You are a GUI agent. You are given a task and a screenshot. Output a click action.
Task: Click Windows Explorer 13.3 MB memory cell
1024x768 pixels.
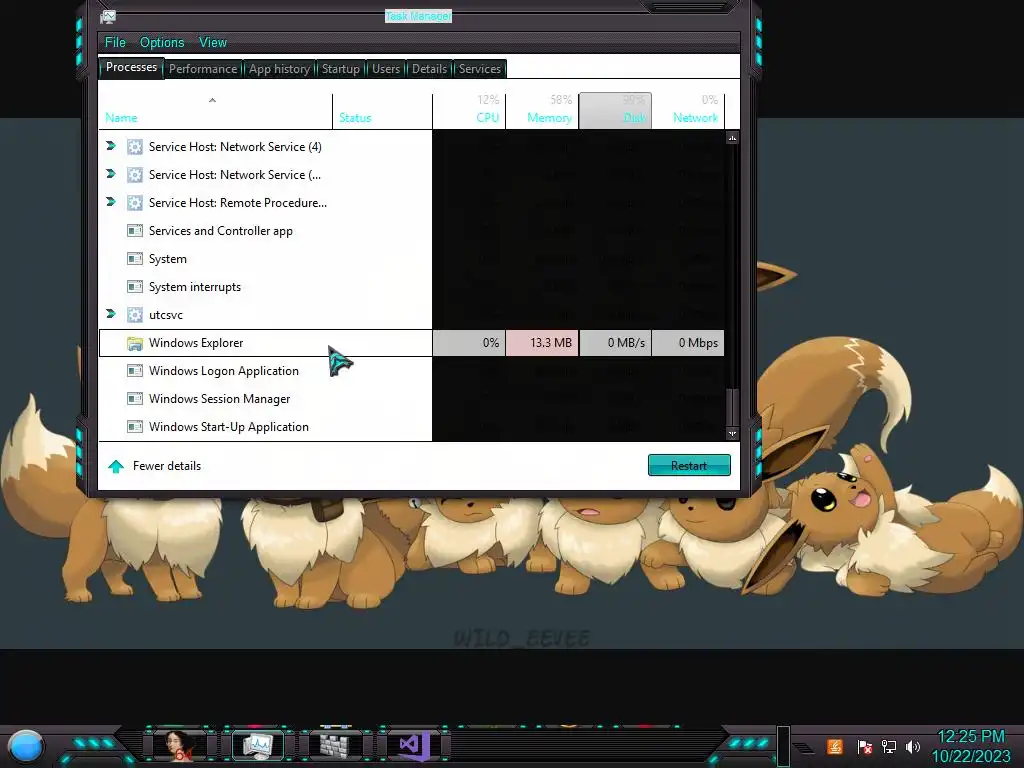542,343
